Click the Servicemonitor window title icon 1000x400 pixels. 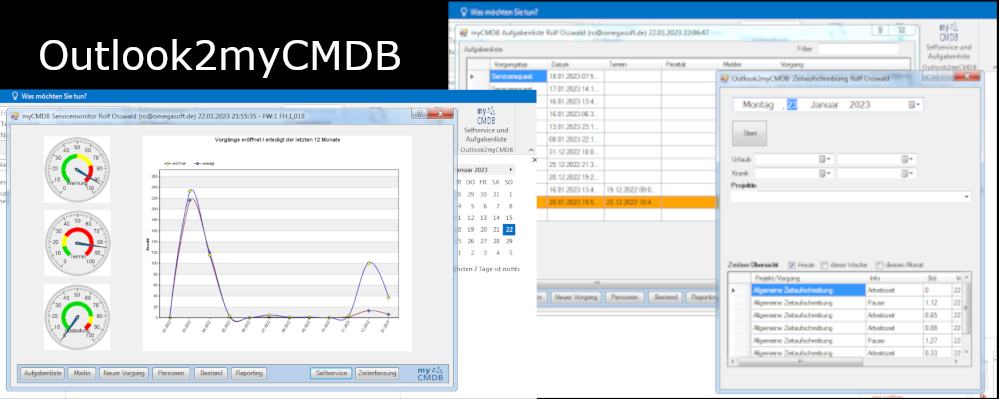[x=15, y=116]
